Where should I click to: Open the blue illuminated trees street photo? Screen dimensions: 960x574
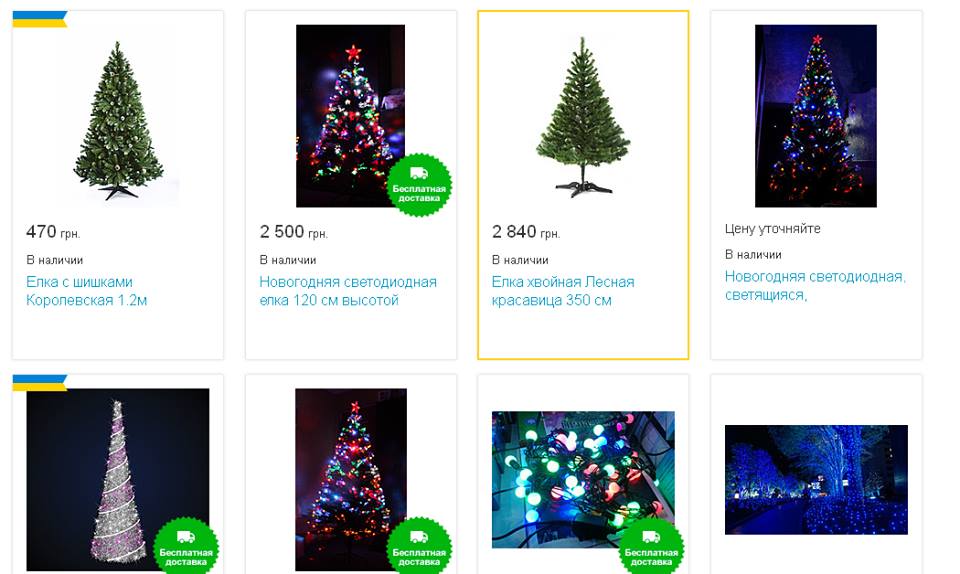pyautogui.click(x=816, y=480)
